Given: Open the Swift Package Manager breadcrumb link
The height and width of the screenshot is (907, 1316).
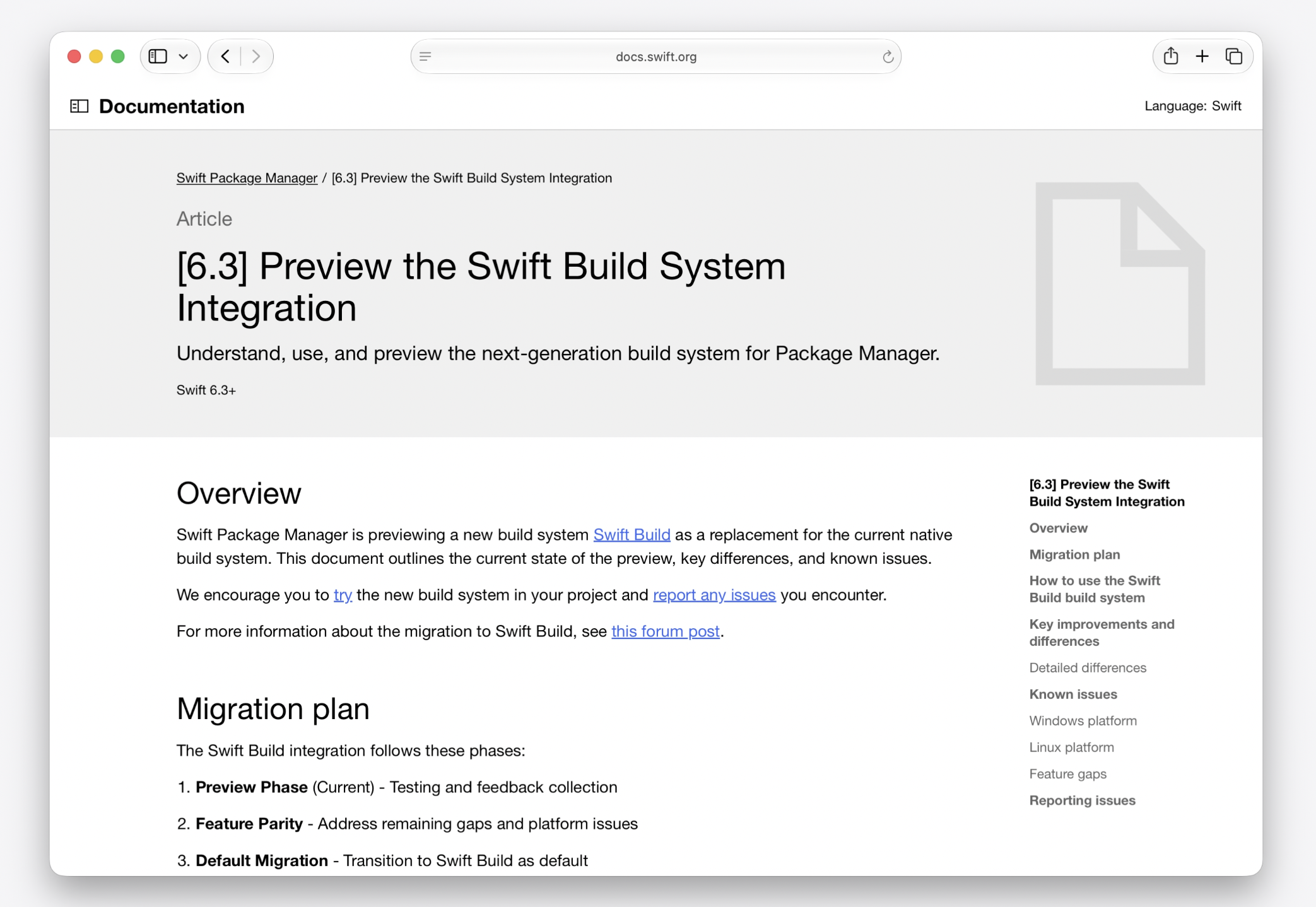Looking at the screenshot, I should pyautogui.click(x=247, y=178).
